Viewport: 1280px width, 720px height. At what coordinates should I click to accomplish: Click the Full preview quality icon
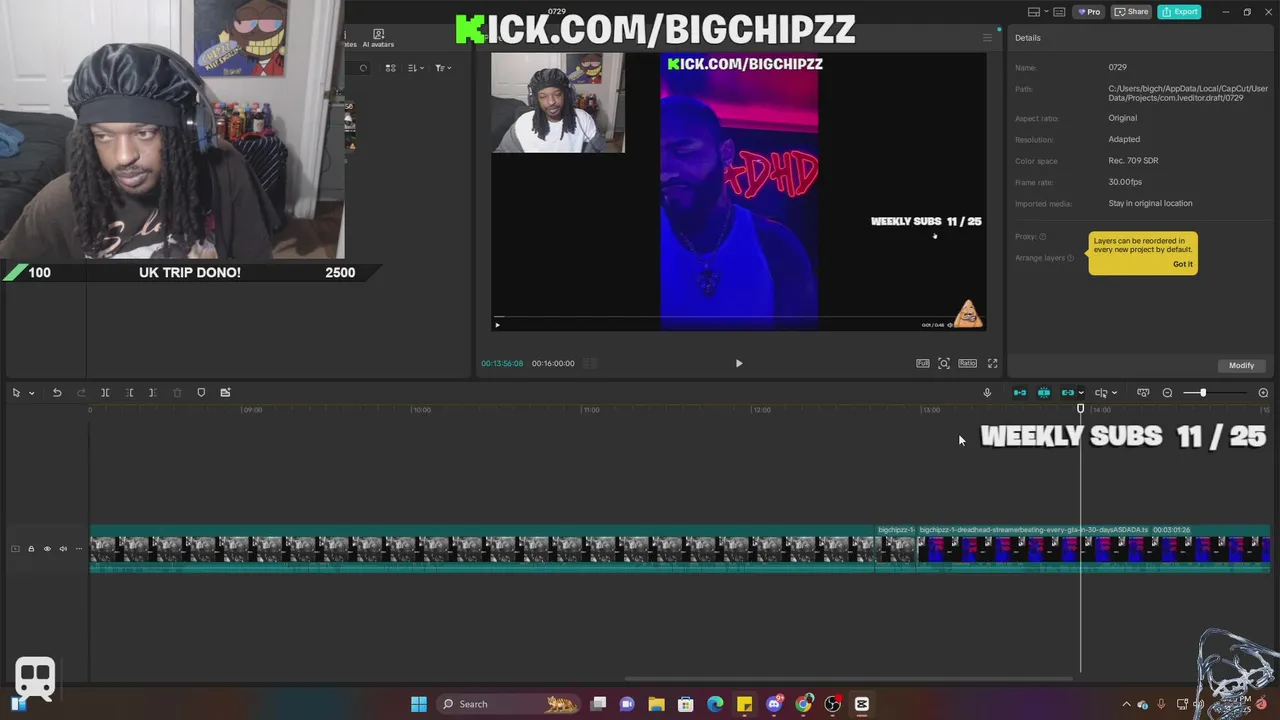(923, 364)
